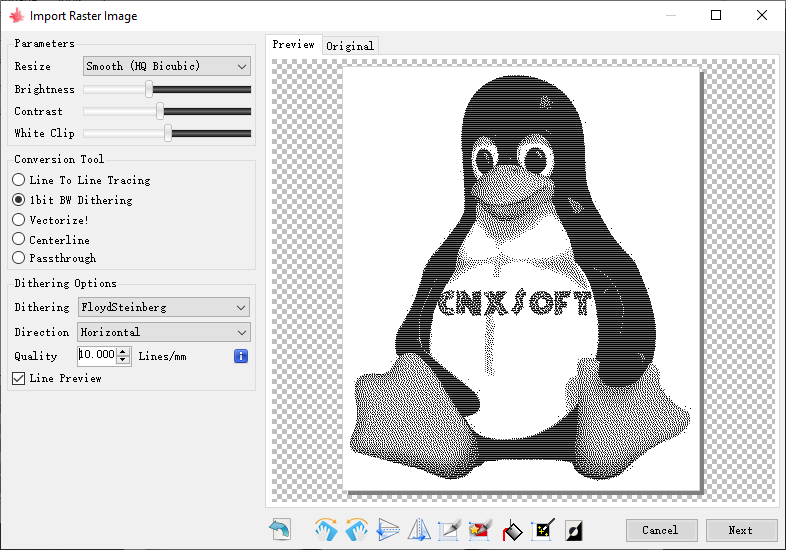Click the White Clip slider handle
The height and width of the screenshot is (550, 786).
(168, 133)
